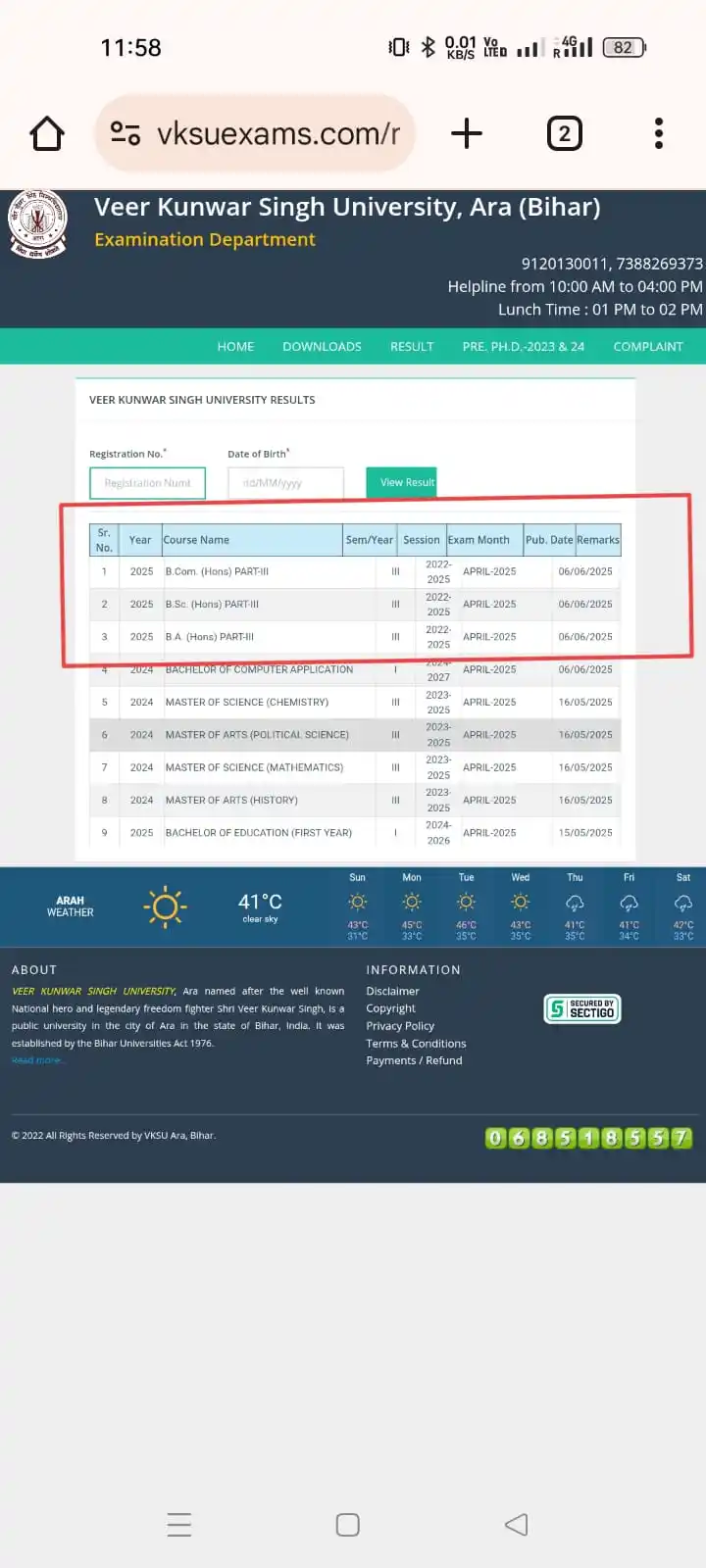Open the COMPLAINT menu item
Viewport: 706px width, 1568px height.
[x=648, y=347]
